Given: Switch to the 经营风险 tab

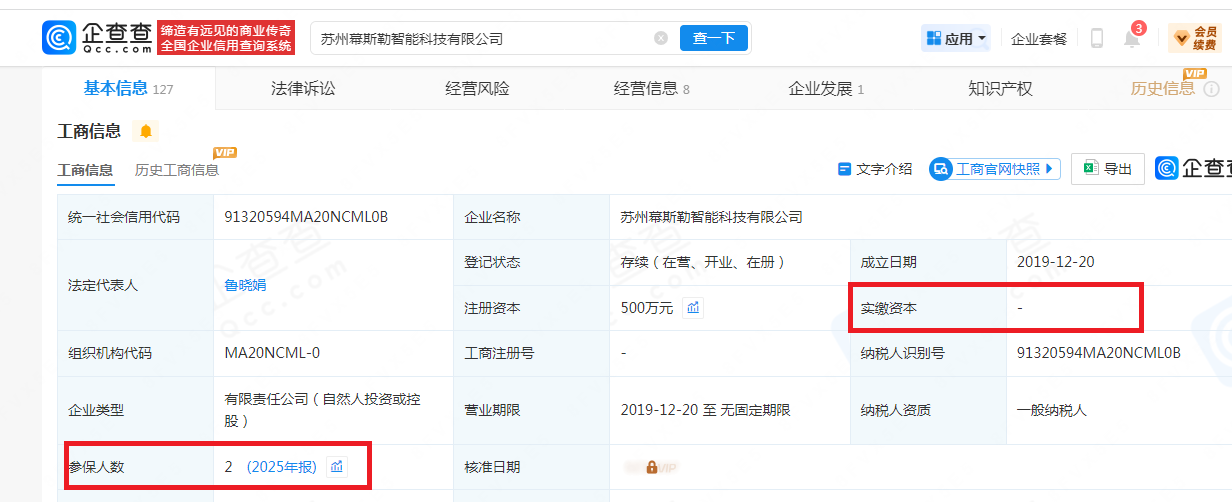Looking at the screenshot, I should [x=477, y=88].
